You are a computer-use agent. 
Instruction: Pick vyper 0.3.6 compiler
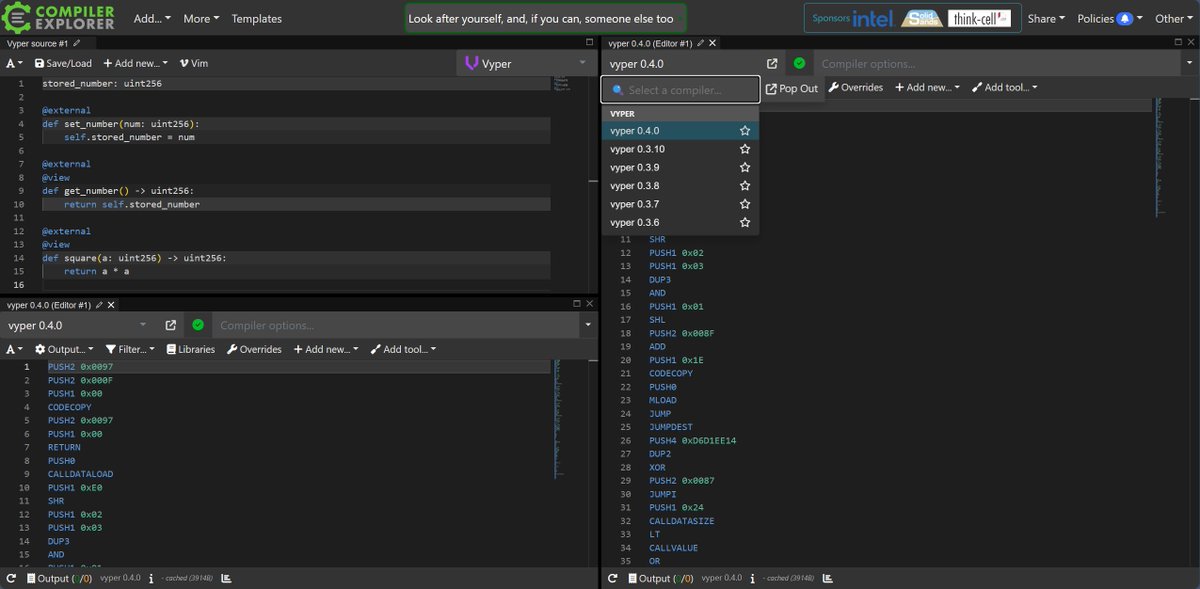click(x=680, y=222)
